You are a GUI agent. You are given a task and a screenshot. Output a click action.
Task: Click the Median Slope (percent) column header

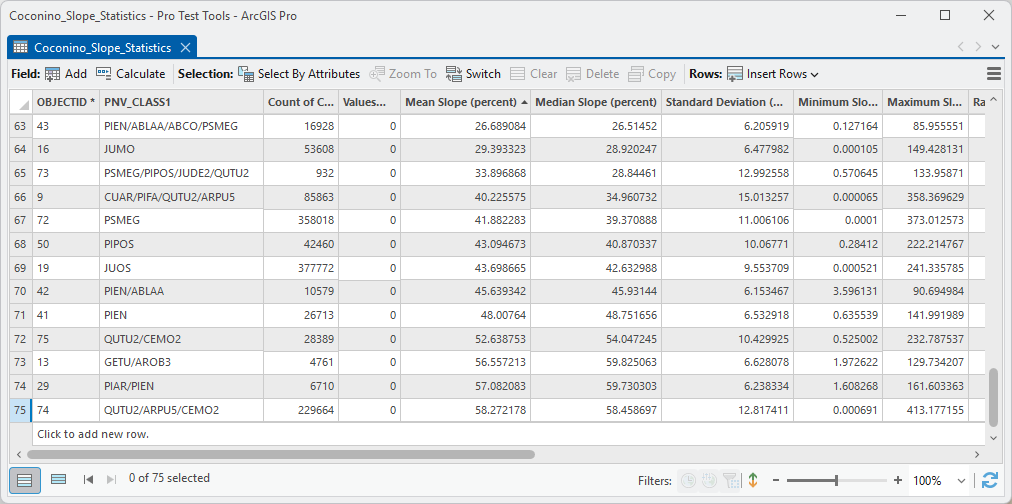pyautogui.click(x=596, y=102)
